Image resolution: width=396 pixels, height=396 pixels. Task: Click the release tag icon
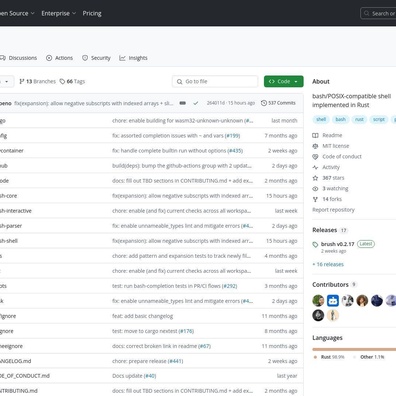coord(315,245)
